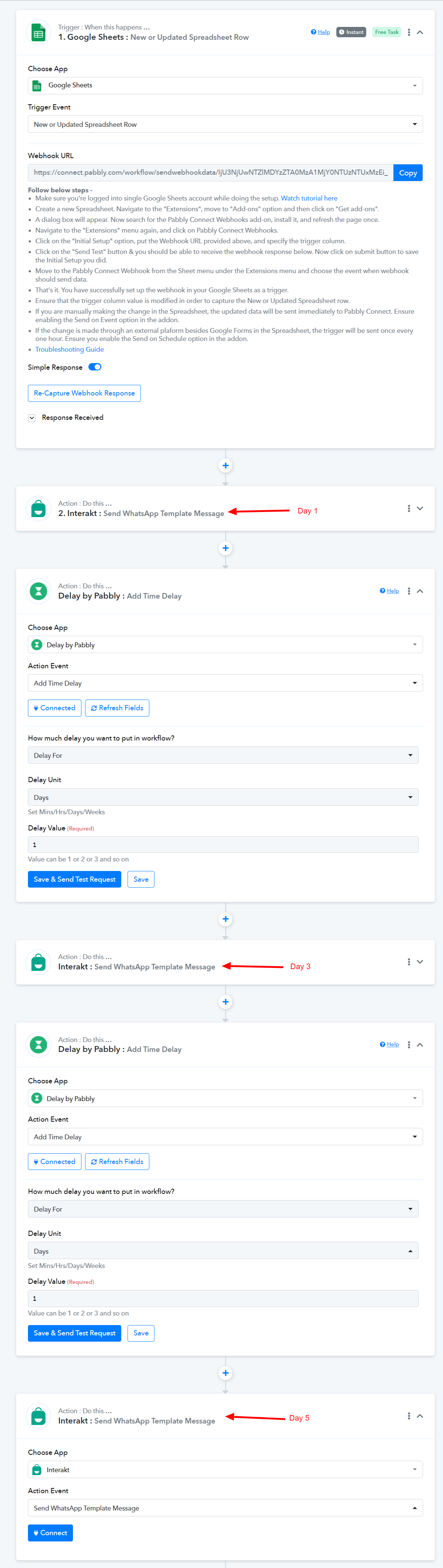Copy the webhook URL
The height and width of the screenshot is (1568, 443).
408,173
